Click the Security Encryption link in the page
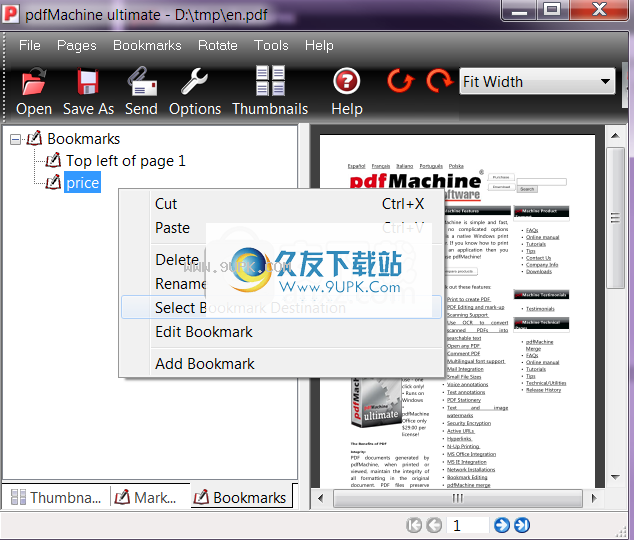Screen dimensions: 639x540 click(x=469, y=423)
